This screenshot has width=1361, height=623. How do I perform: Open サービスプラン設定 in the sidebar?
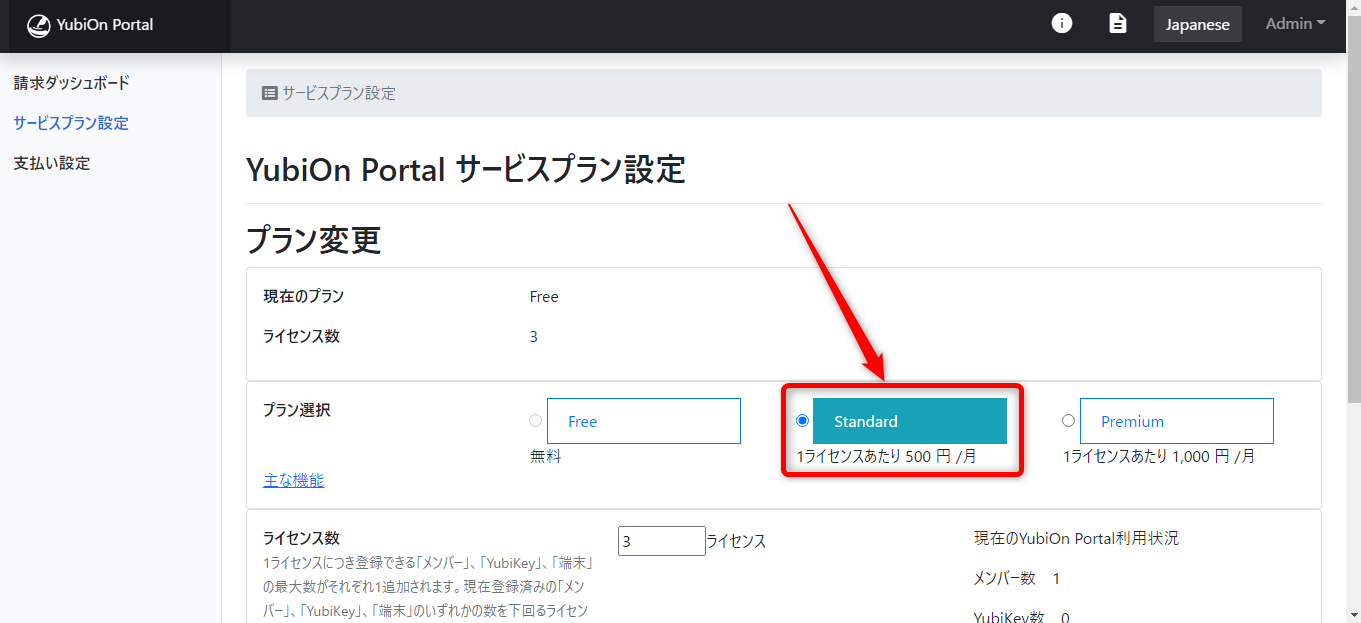[71, 123]
